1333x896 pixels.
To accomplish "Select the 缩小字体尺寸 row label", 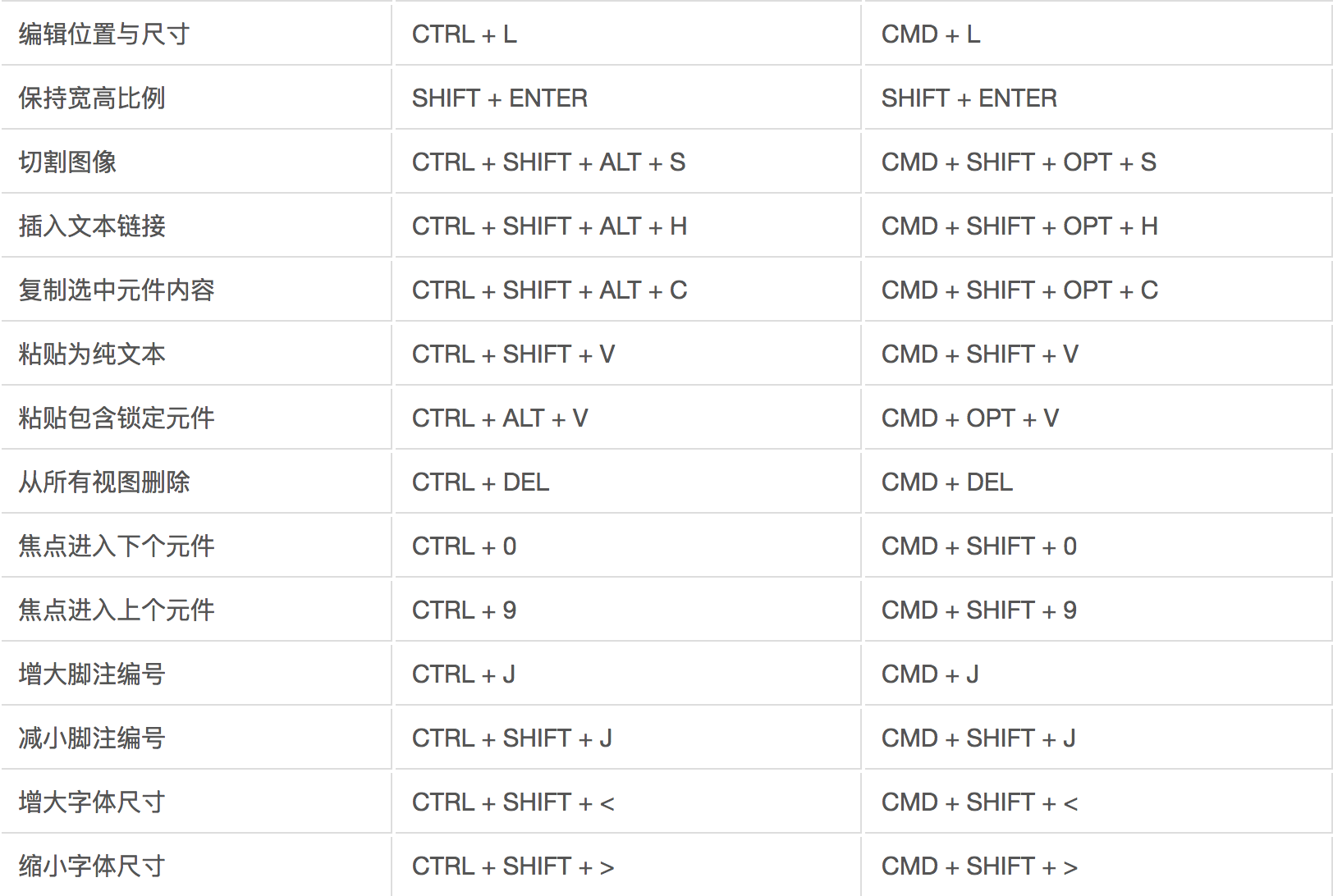I will point(92,866).
